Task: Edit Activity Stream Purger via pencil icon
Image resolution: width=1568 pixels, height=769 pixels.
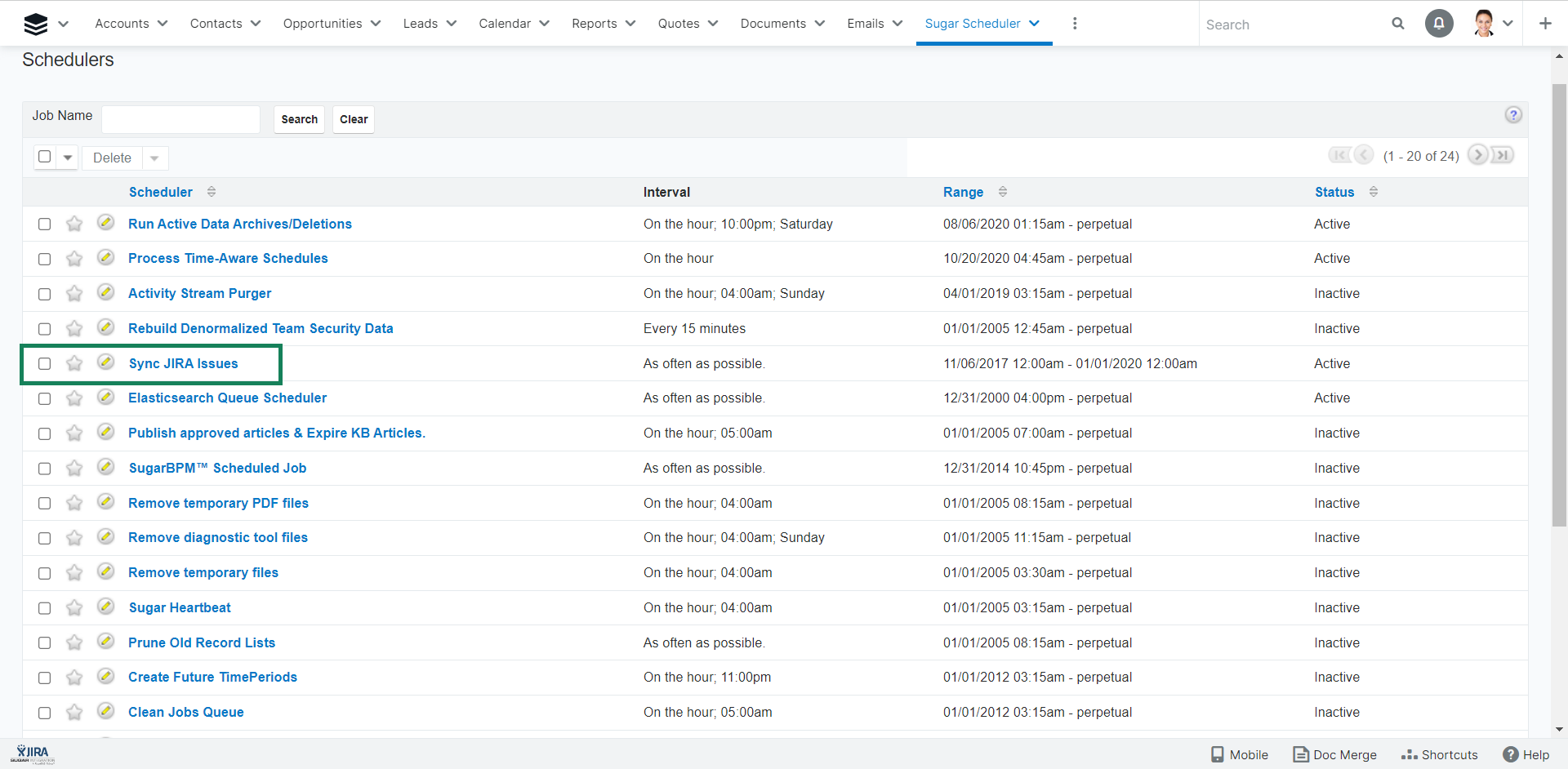Action: (105, 292)
